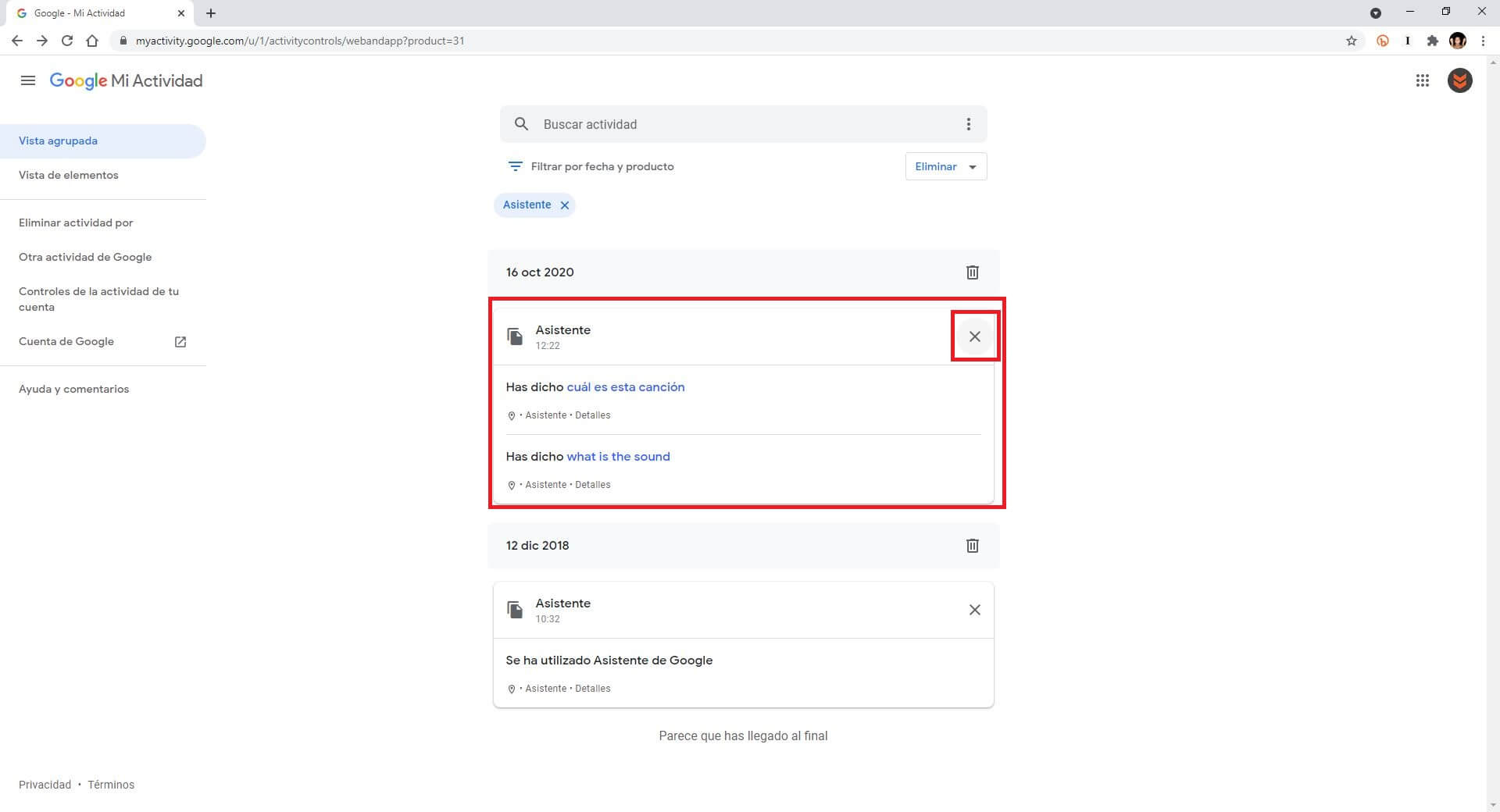Open the Chrome profile avatar
This screenshot has width=1500, height=812.
coord(1458,41)
